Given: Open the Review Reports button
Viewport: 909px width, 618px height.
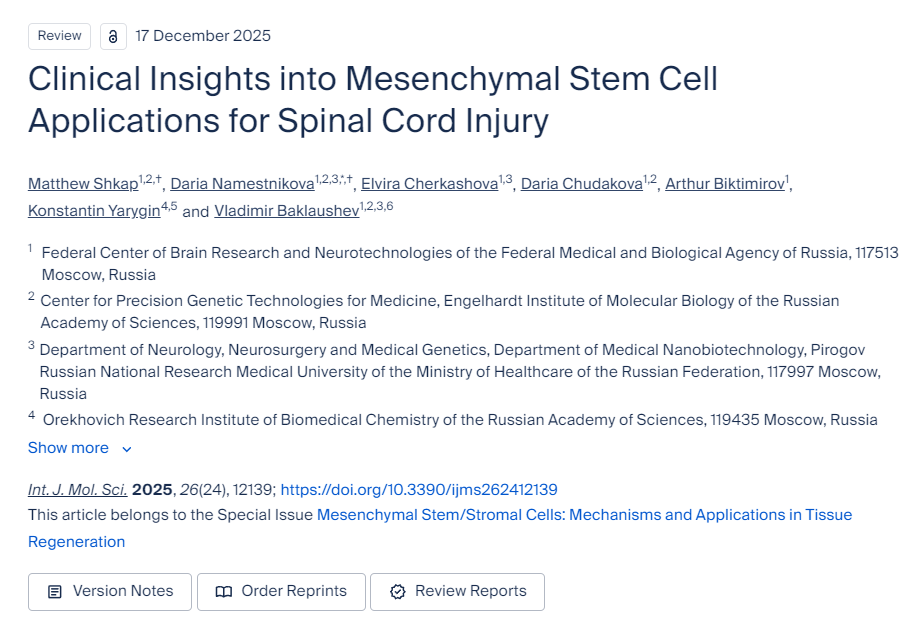Looking at the screenshot, I should [x=457, y=592].
